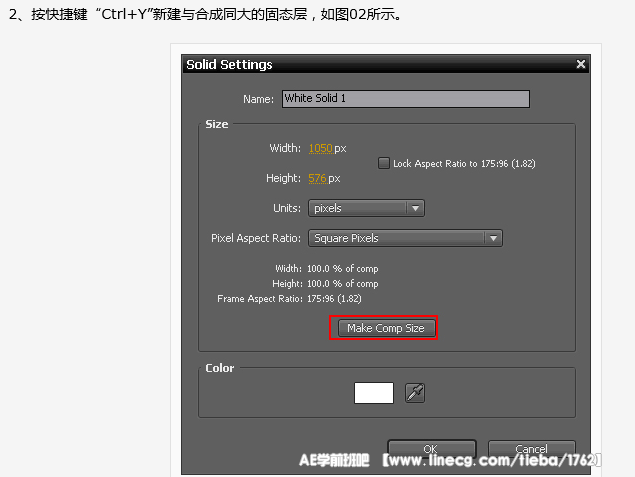Open the Pixel Aspect Ratio dropdown

(x=405, y=238)
